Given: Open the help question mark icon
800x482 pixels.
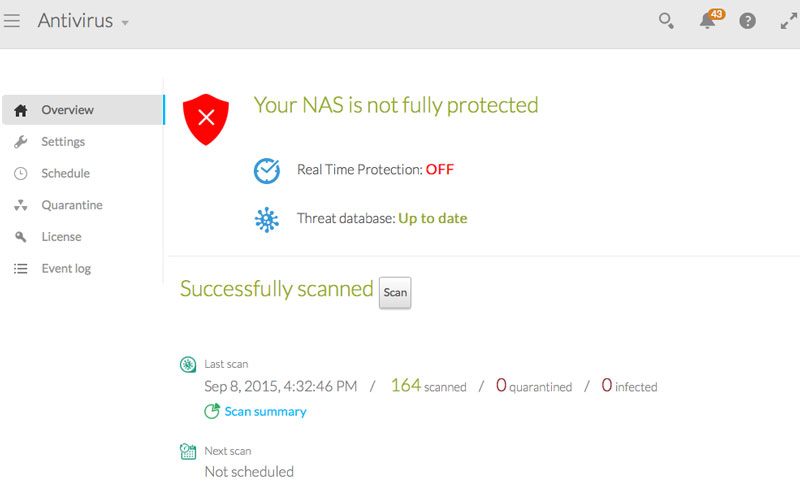Looking at the screenshot, I should coord(747,21).
